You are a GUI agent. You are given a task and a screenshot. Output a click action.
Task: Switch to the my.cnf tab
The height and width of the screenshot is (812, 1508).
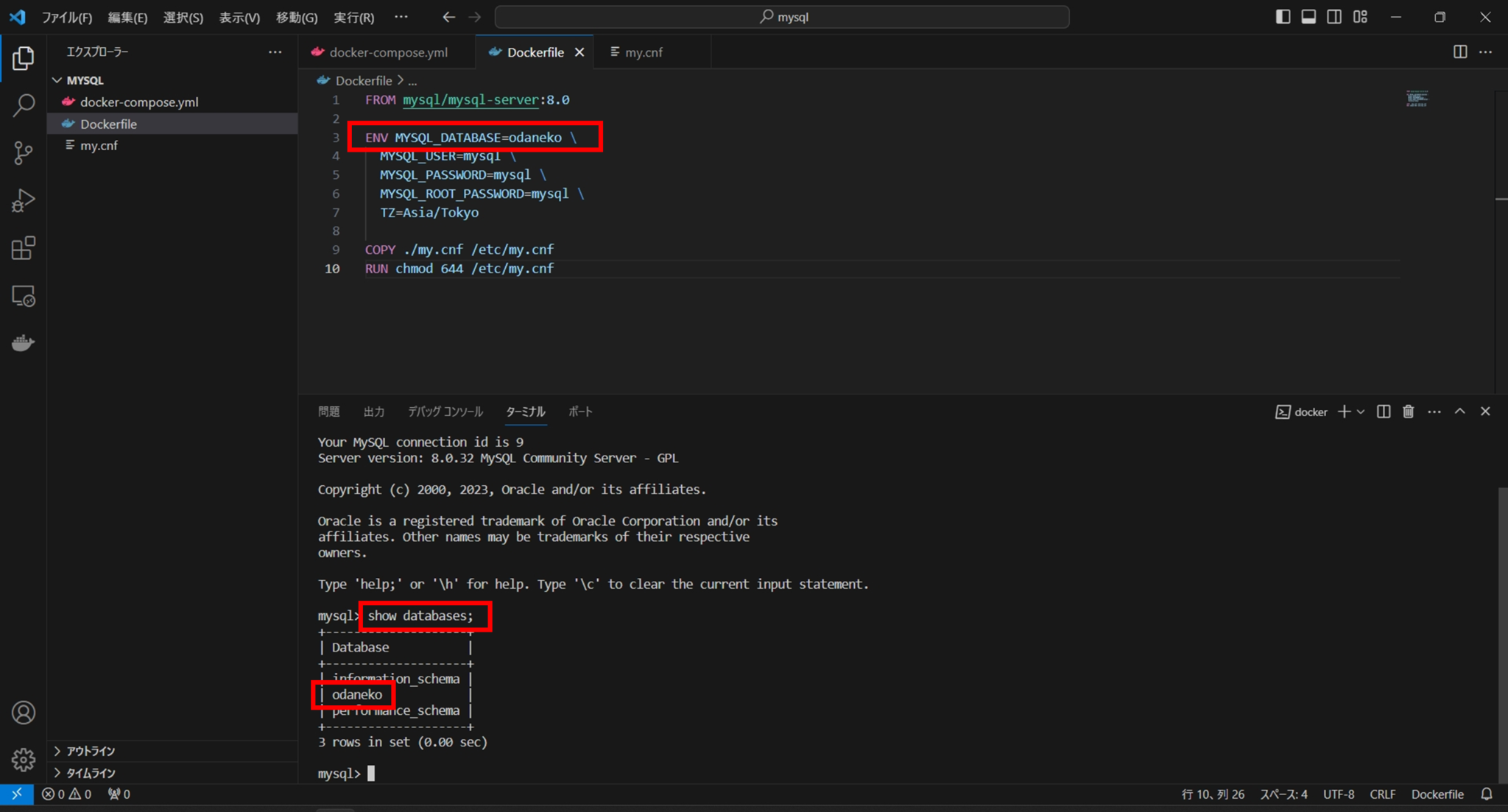[x=644, y=52]
